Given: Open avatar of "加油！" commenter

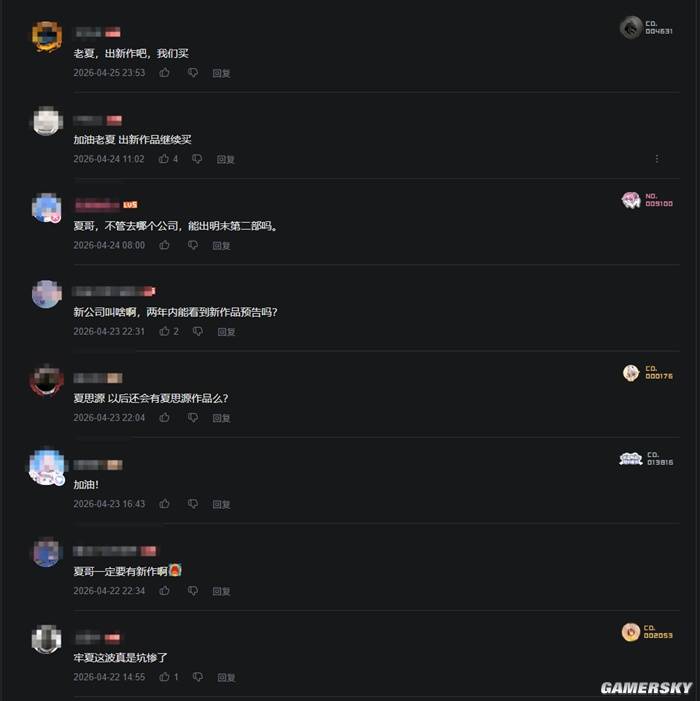Looking at the screenshot, I should click(x=47, y=467).
